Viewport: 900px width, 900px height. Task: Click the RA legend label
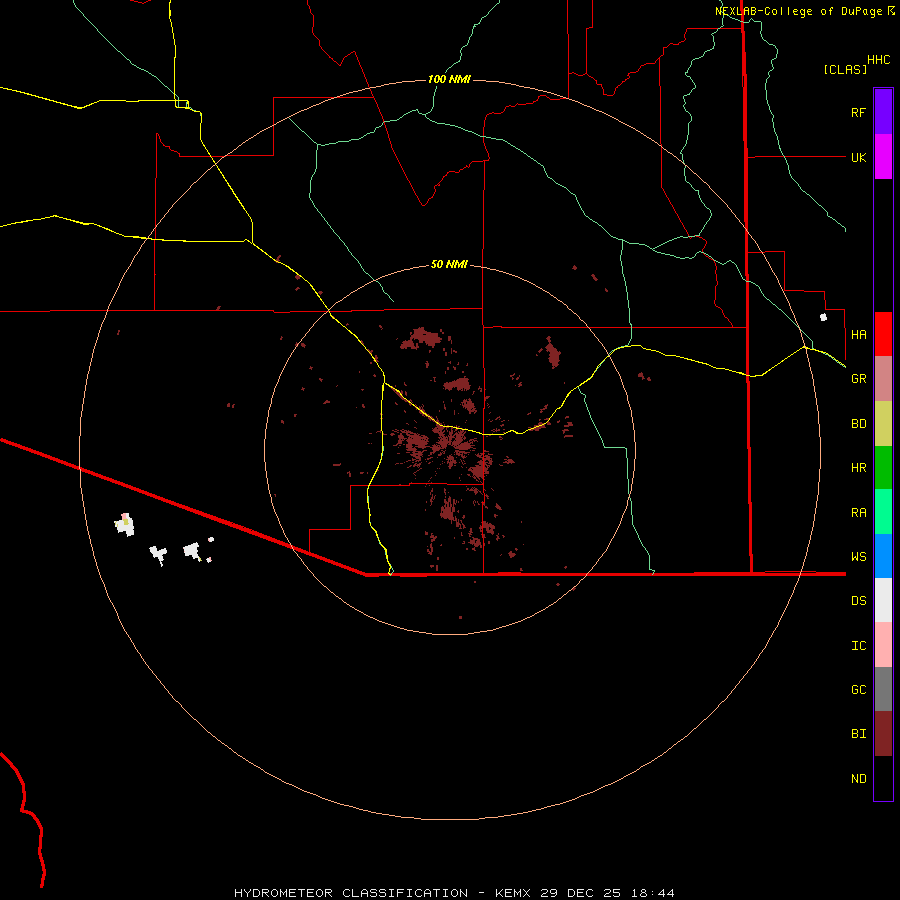(858, 512)
